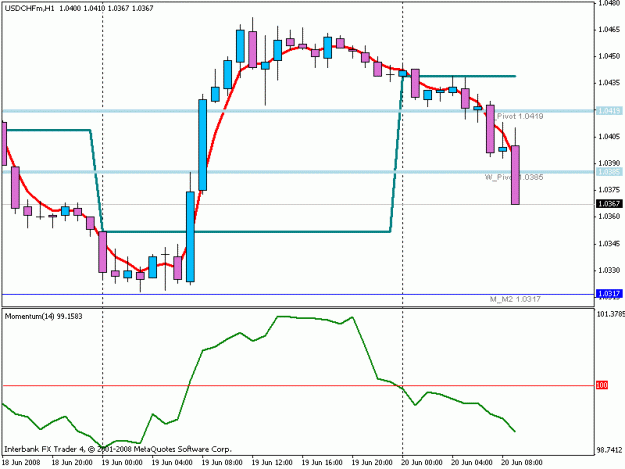Viewport: 625px width, 469px height.
Task: Click the 18 Jun 20:00 time label
Action: tap(72, 463)
